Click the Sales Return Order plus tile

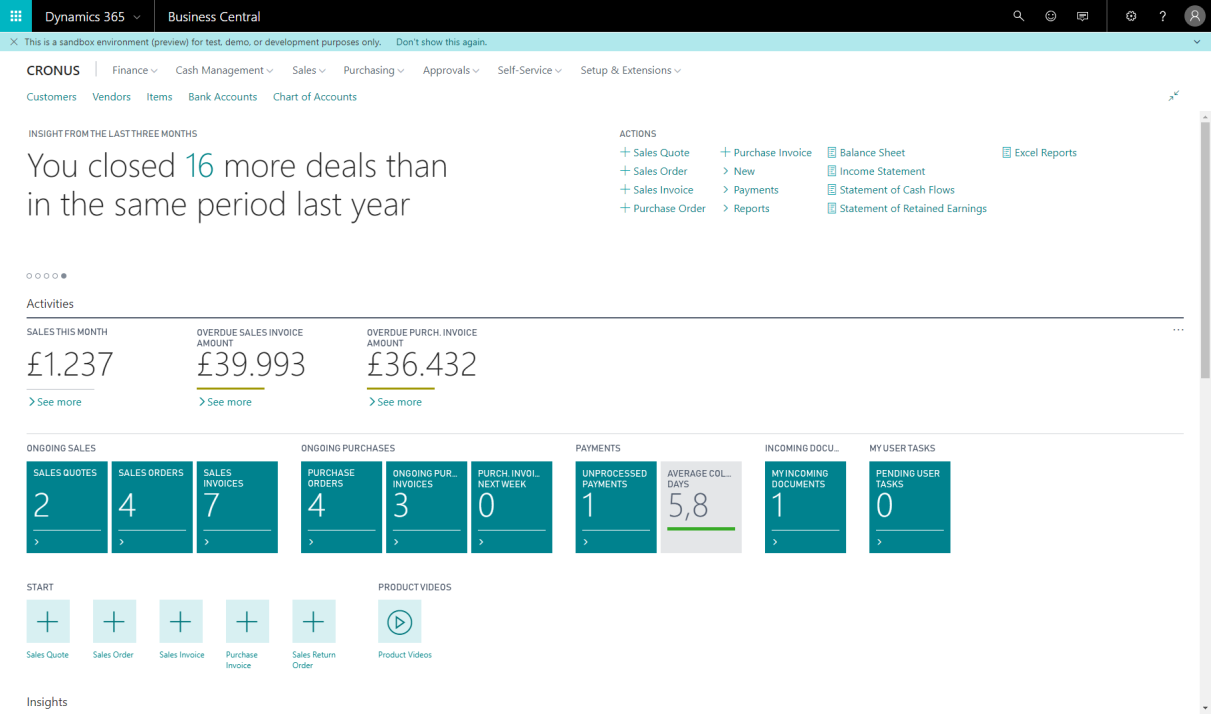point(314,621)
